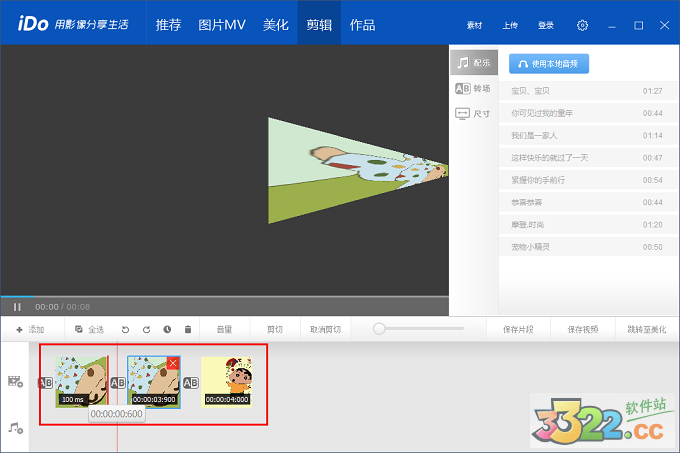This screenshot has width=680, height=453.
Task: Click 添加 to add media
Action: (x=30, y=329)
